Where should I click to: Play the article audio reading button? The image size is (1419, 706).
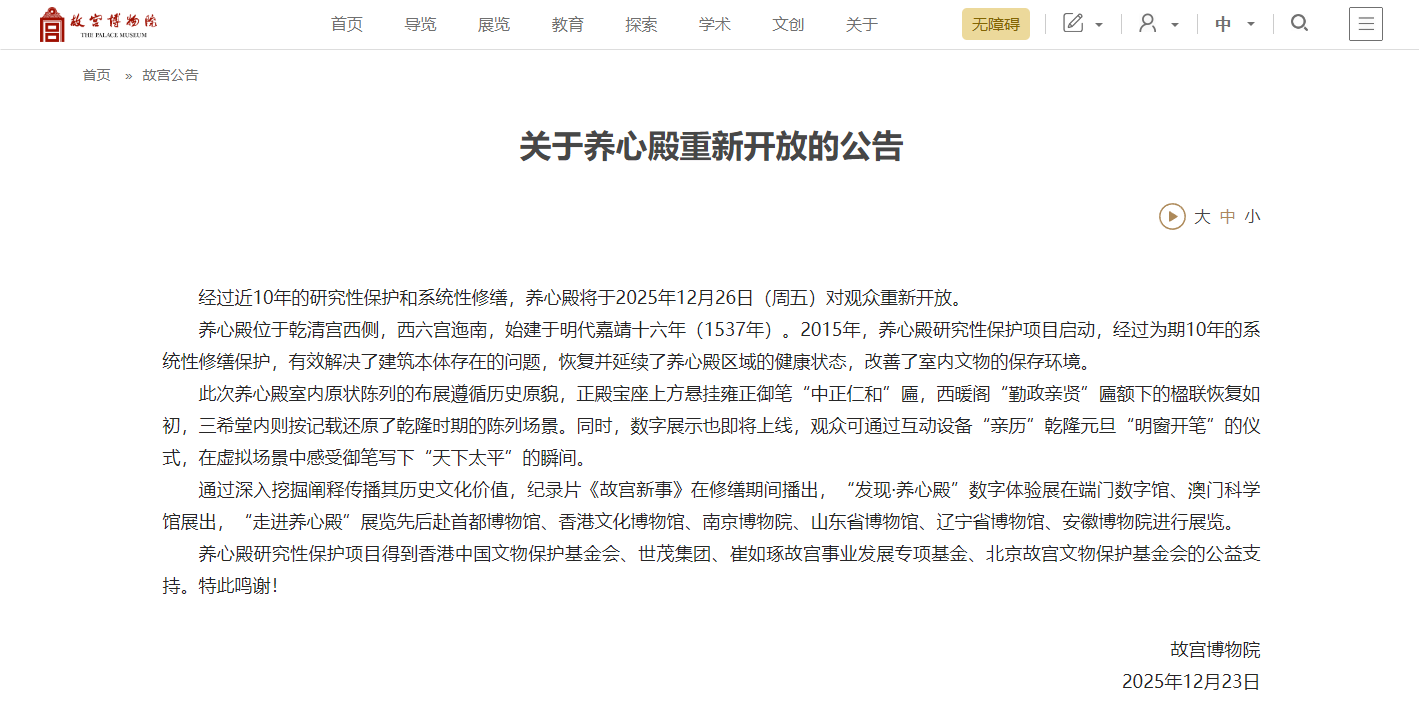coord(1171,216)
